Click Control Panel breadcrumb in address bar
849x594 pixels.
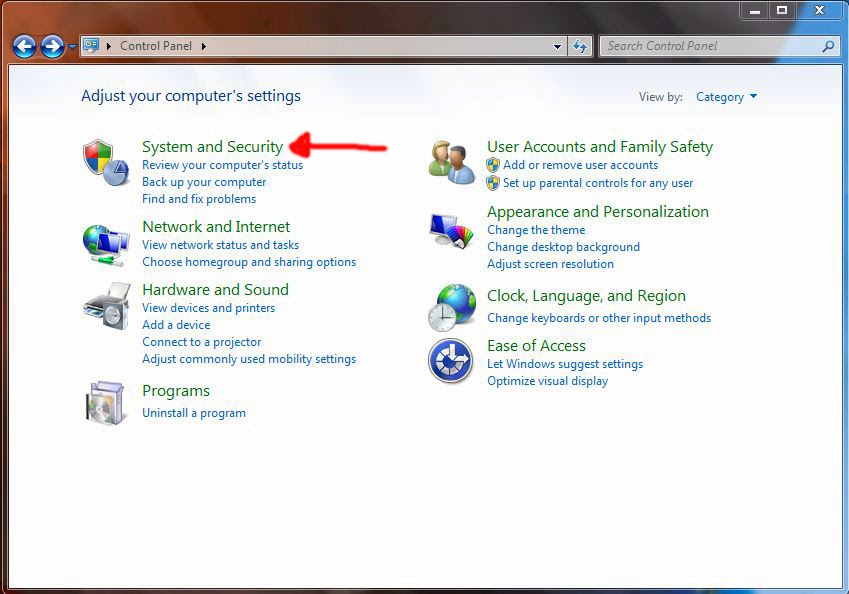(156, 46)
